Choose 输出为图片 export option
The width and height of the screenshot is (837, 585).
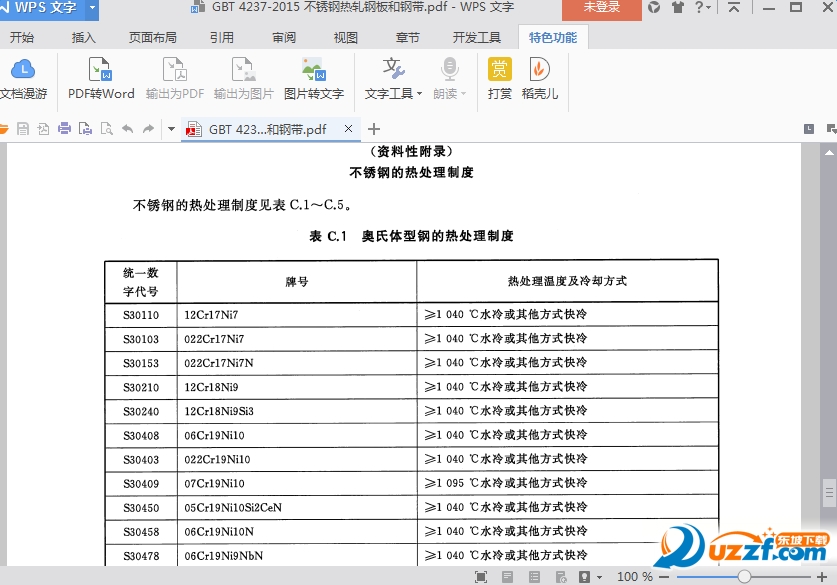pyautogui.click(x=243, y=79)
